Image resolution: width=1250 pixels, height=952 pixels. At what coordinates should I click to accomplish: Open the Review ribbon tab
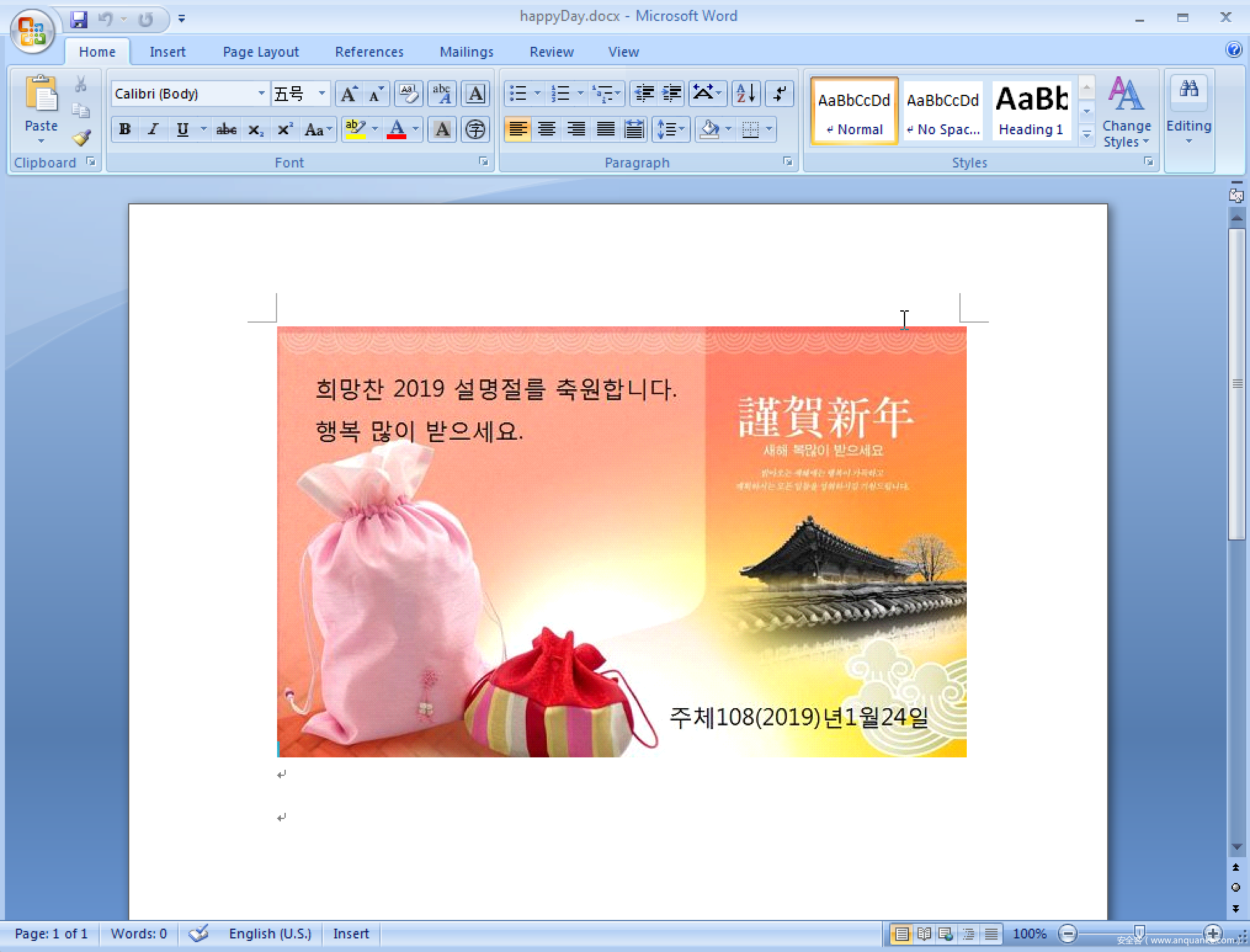point(551,52)
